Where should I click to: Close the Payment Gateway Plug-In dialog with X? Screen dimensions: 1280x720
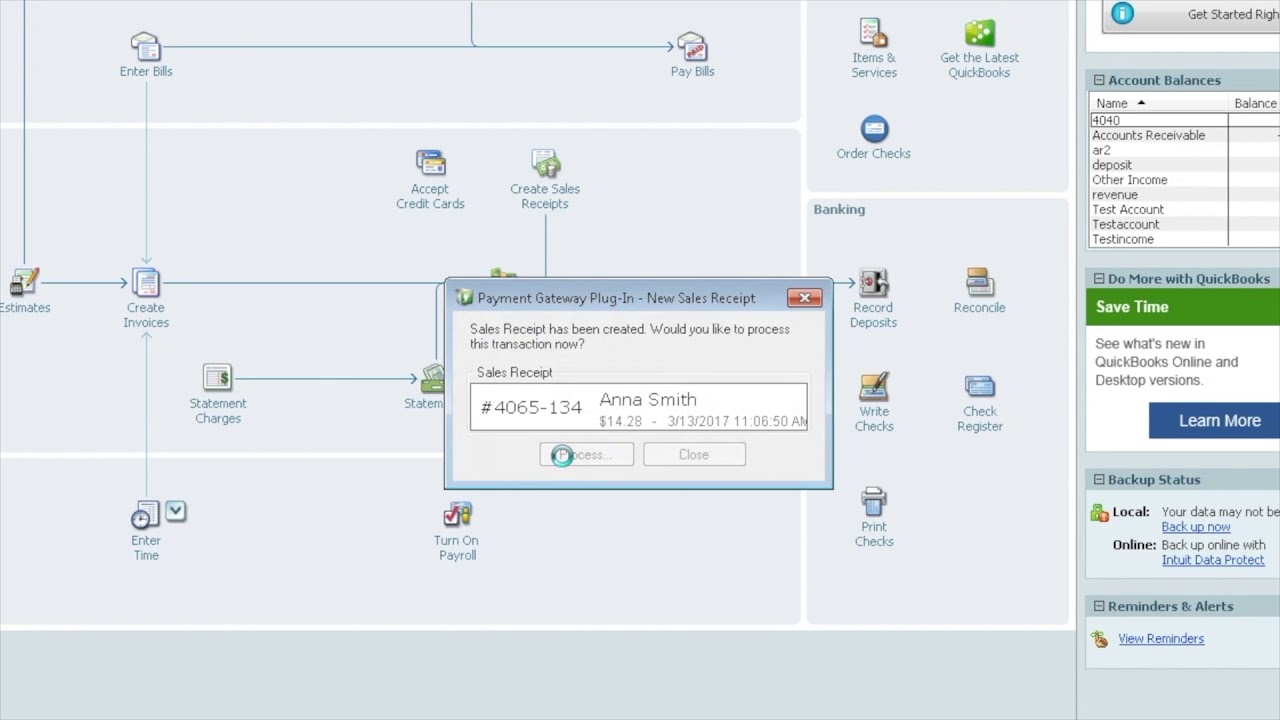tap(804, 298)
